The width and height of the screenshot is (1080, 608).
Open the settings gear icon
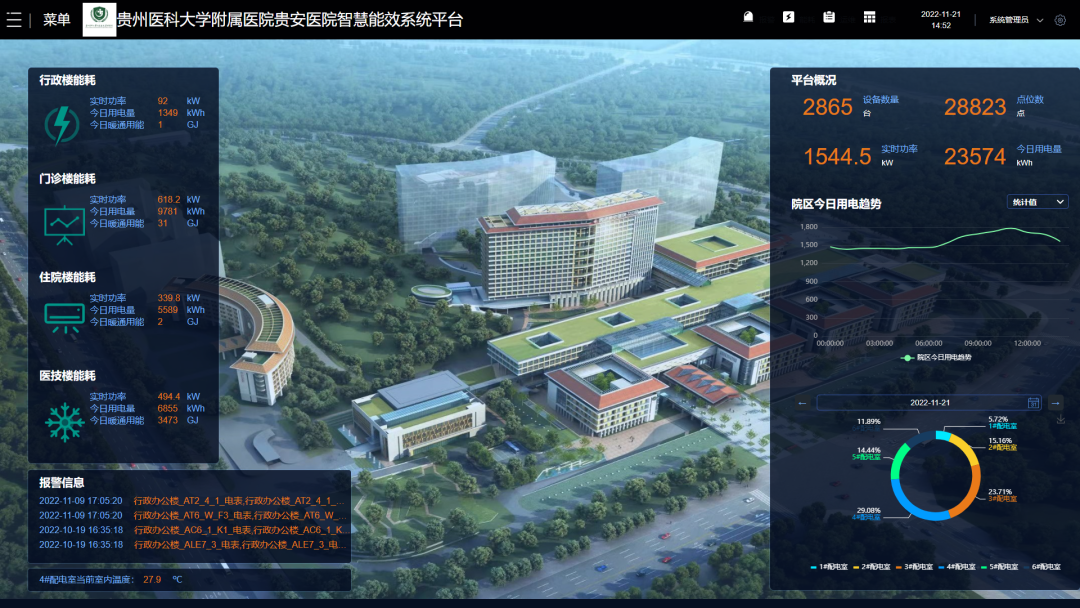[x=1060, y=20]
